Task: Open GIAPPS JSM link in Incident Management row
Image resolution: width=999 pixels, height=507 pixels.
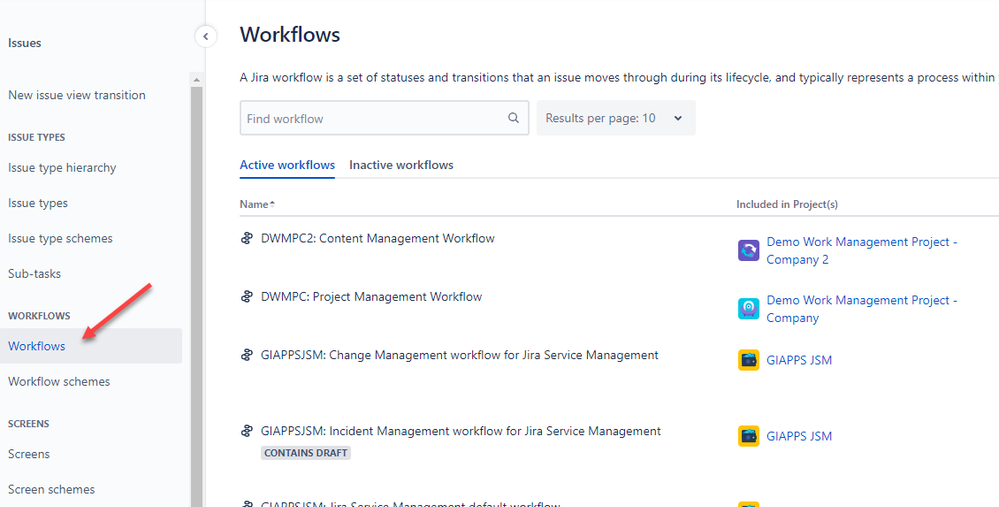Action: point(799,436)
